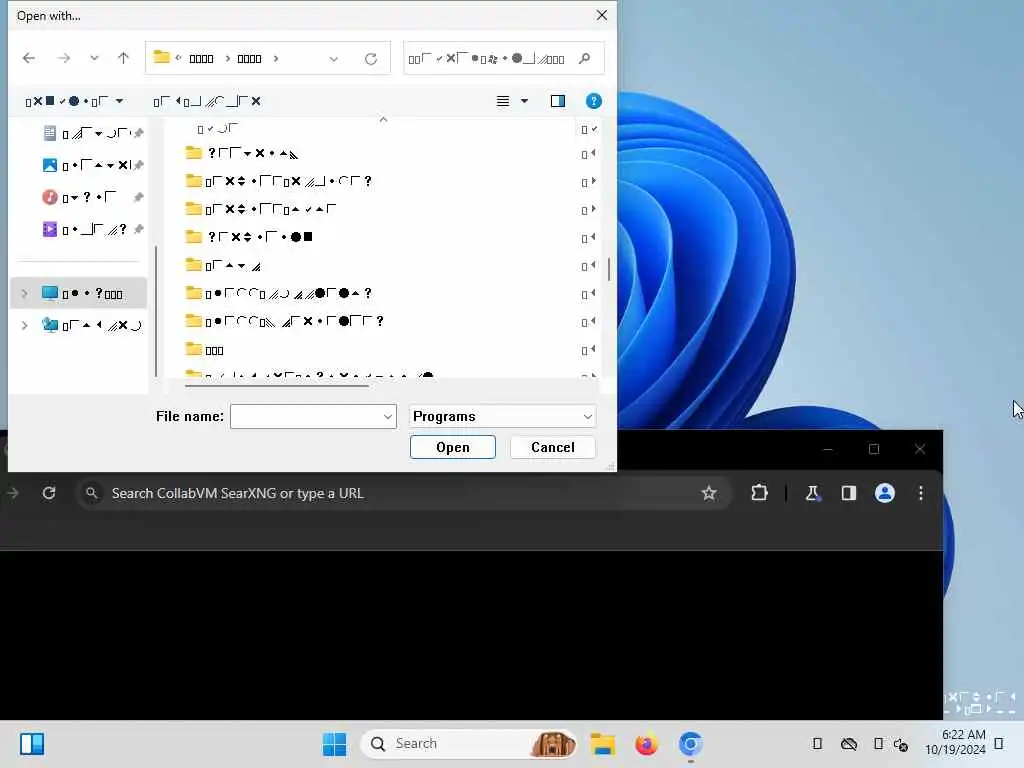
Task: Click the folder icon in address bar
Action: click(161, 57)
